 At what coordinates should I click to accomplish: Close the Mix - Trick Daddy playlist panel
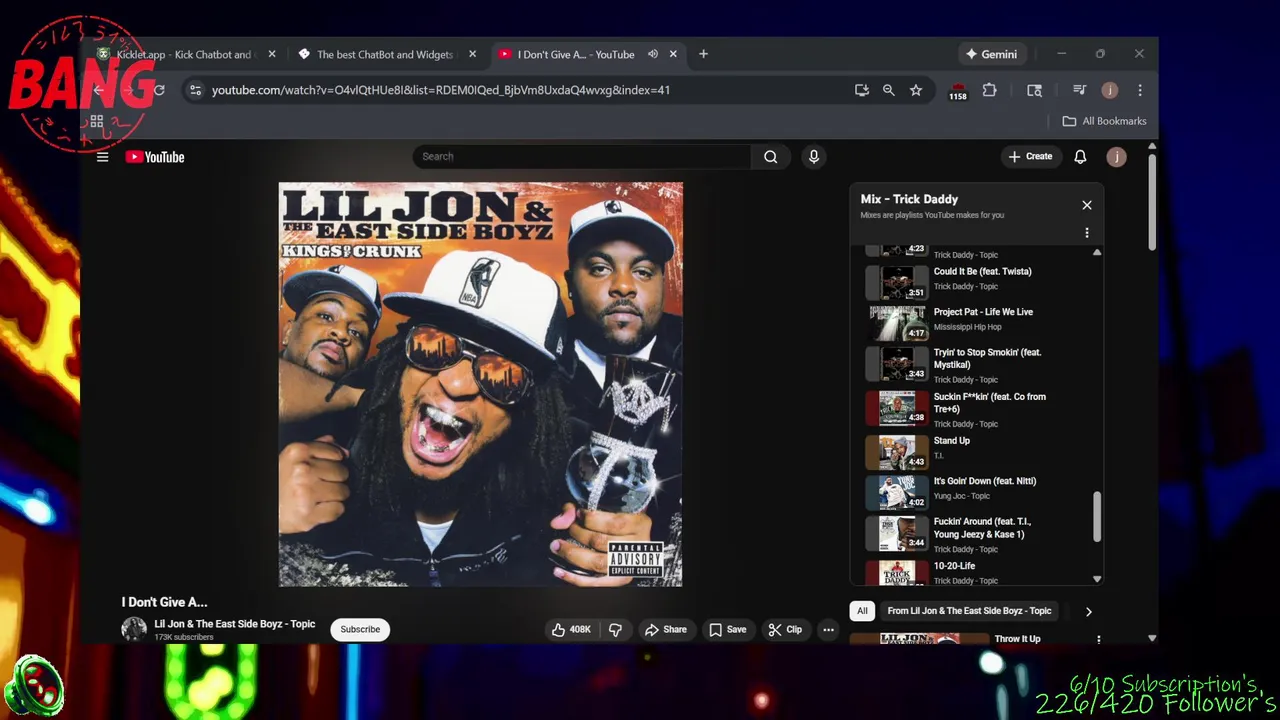tap(1087, 205)
